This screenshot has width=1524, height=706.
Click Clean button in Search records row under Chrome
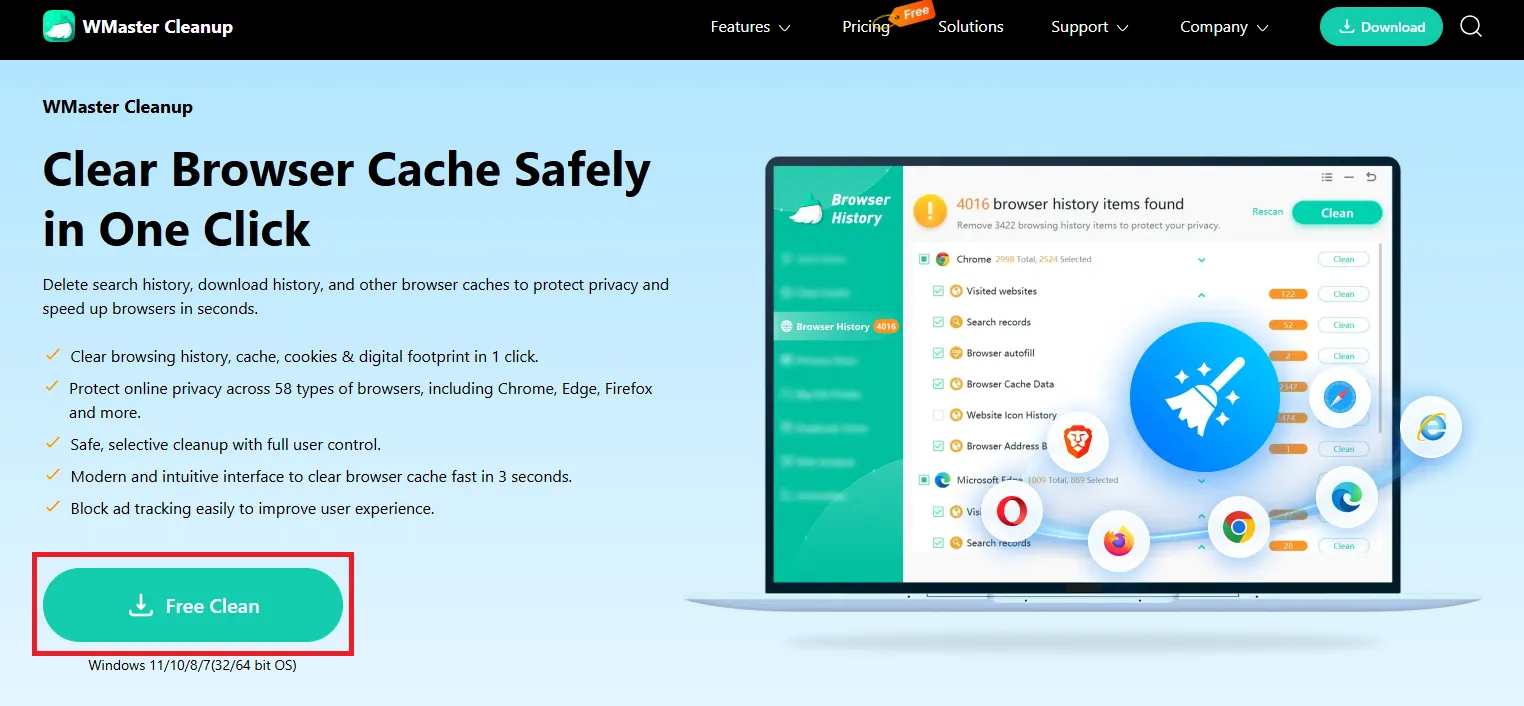click(x=1343, y=325)
